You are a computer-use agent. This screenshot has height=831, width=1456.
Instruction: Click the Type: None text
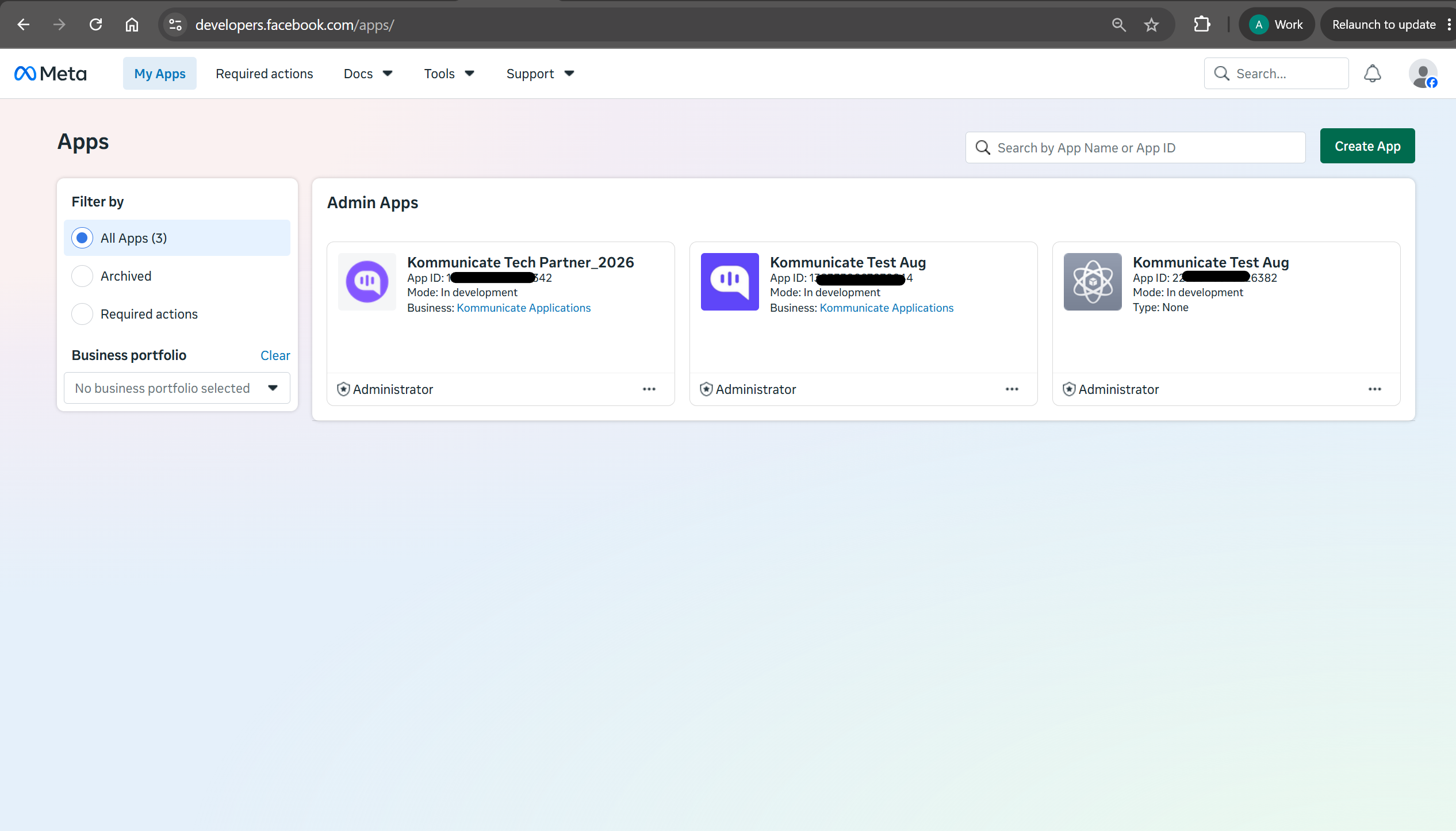tap(1160, 308)
